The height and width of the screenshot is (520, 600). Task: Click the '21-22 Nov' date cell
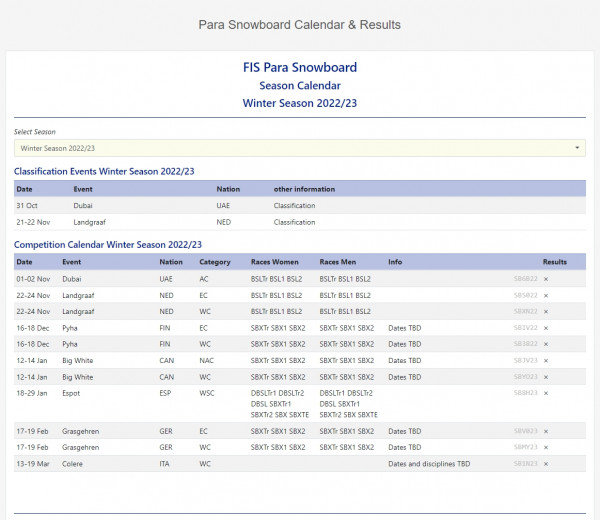[x=33, y=222]
